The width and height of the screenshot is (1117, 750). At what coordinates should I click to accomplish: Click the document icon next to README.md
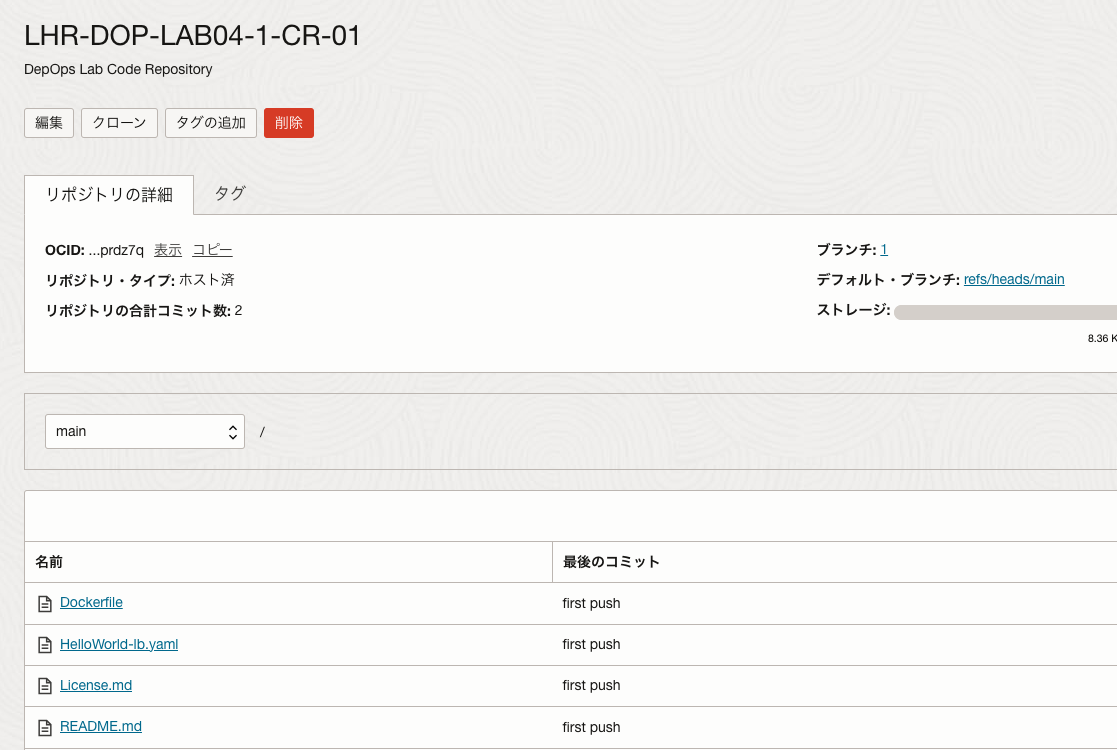pyautogui.click(x=45, y=726)
